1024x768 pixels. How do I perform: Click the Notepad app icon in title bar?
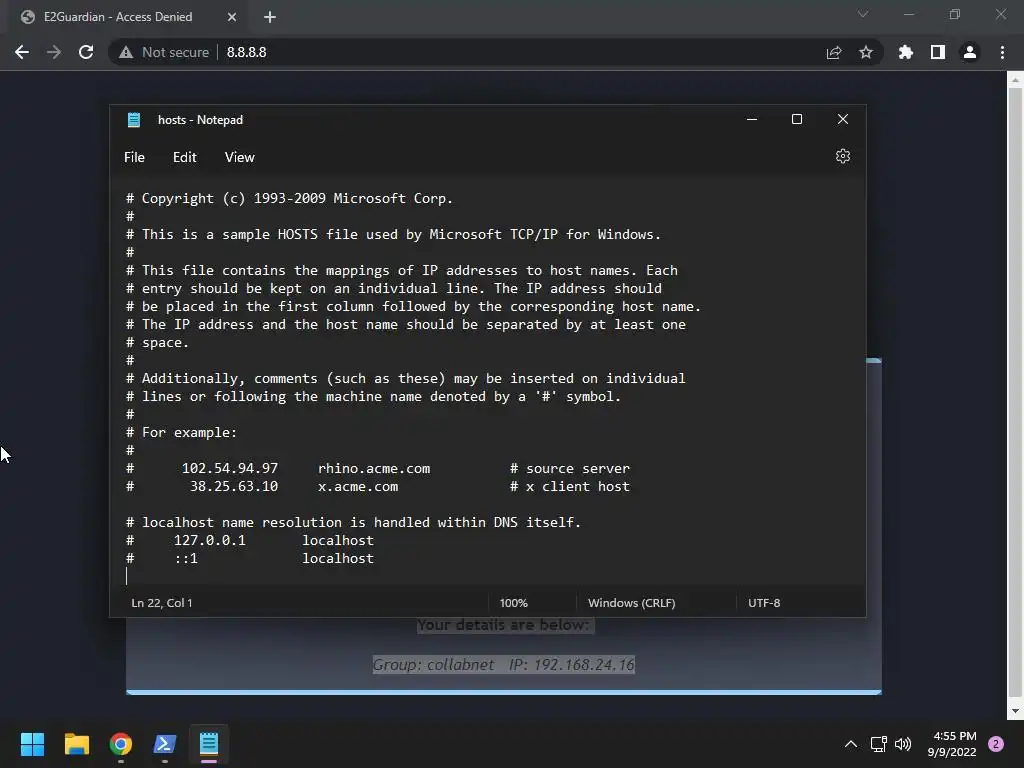pyautogui.click(x=134, y=120)
